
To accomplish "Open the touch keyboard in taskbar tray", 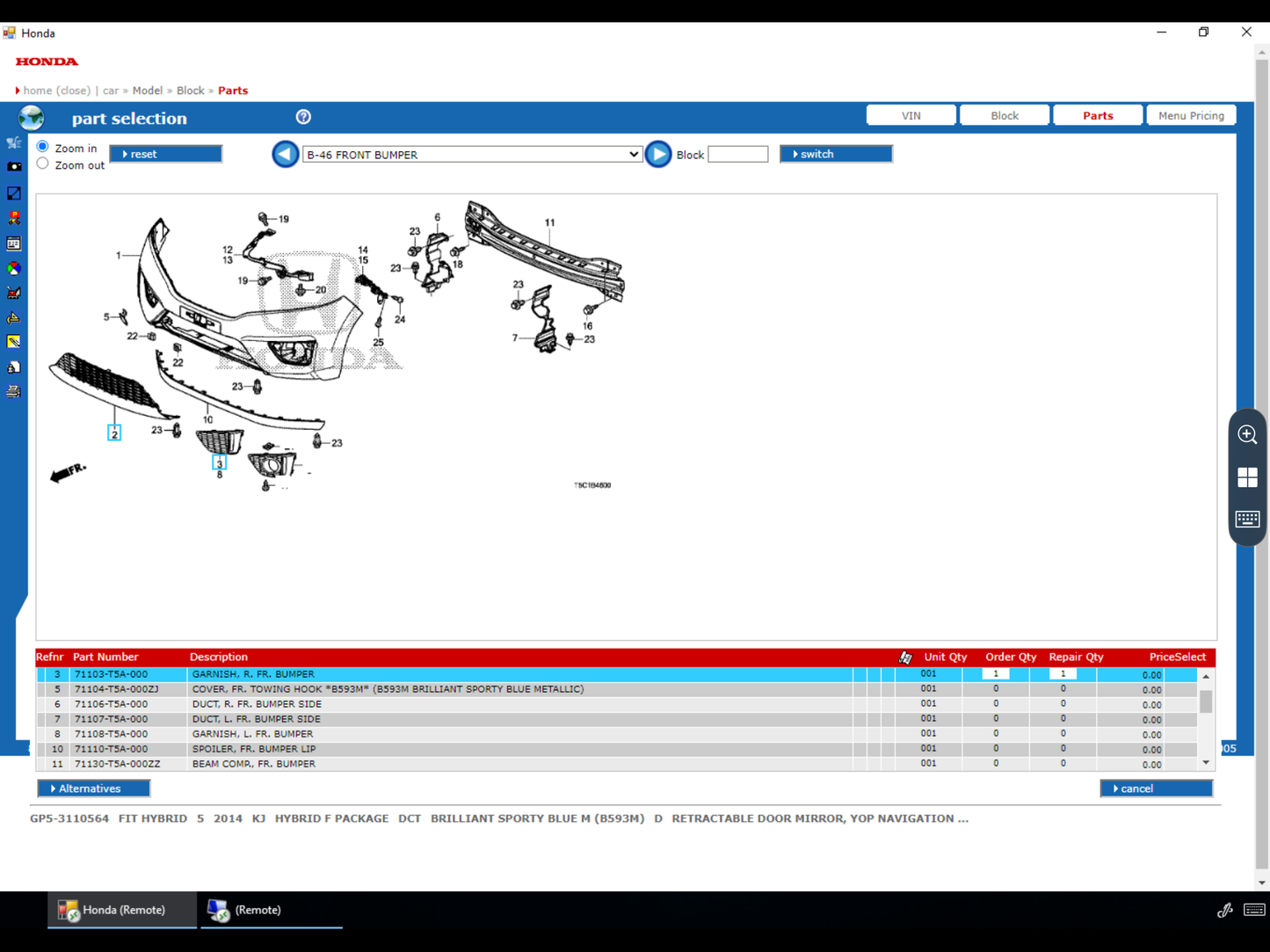I will tap(1254, 910).
